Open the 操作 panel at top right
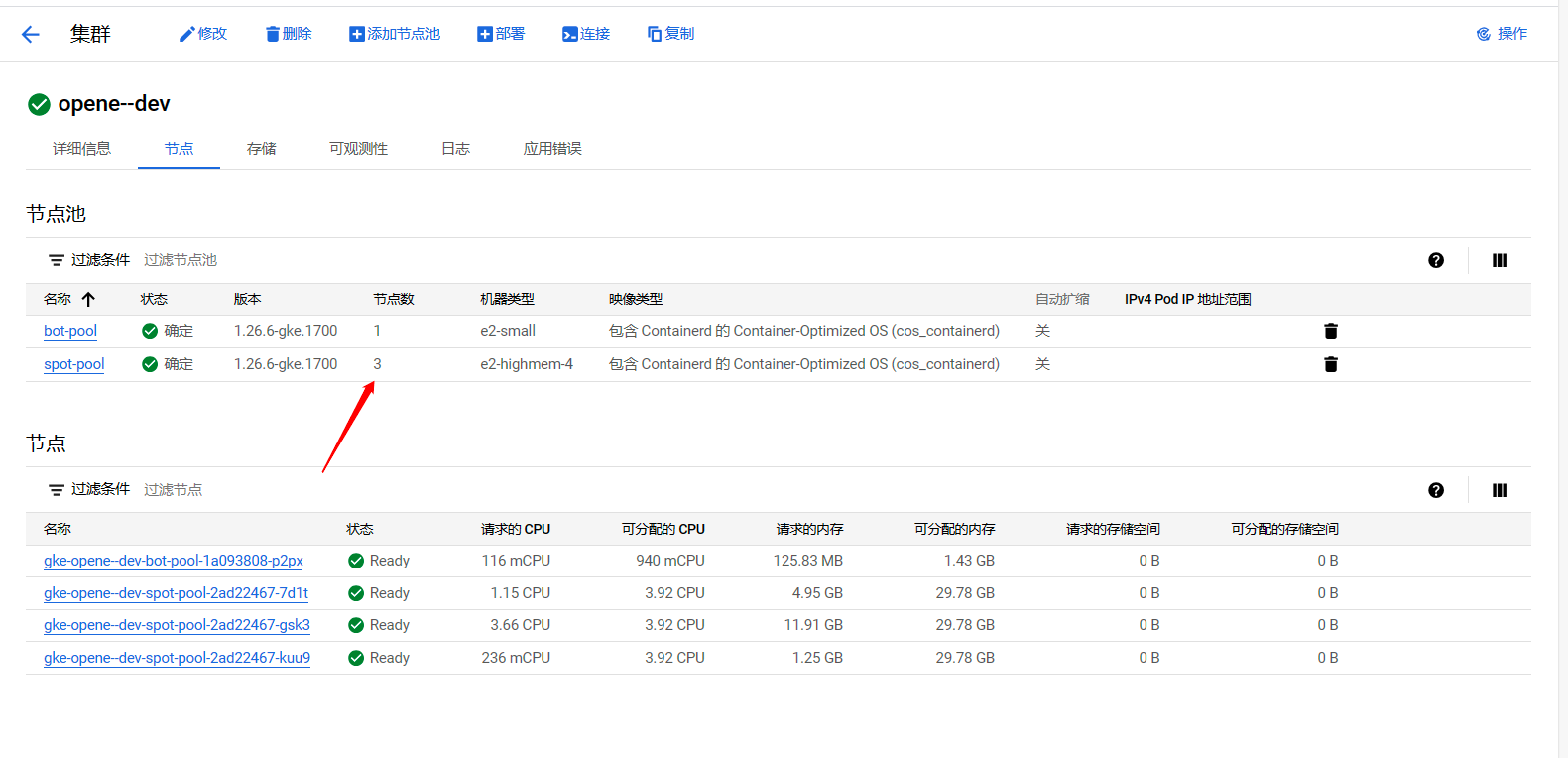This screenshot has height=758, width=1568. point(1502,34)
